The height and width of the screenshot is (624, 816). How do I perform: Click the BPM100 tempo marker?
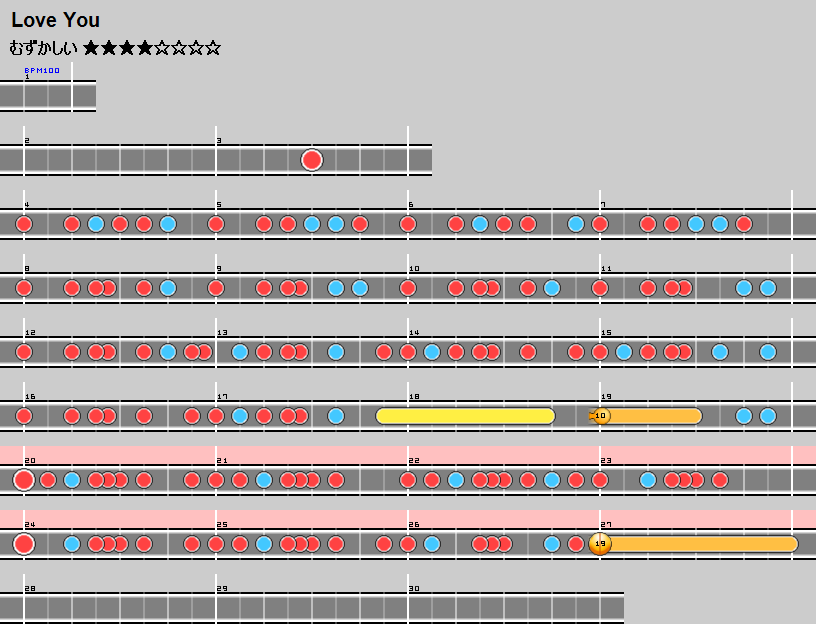coord(42,71)
